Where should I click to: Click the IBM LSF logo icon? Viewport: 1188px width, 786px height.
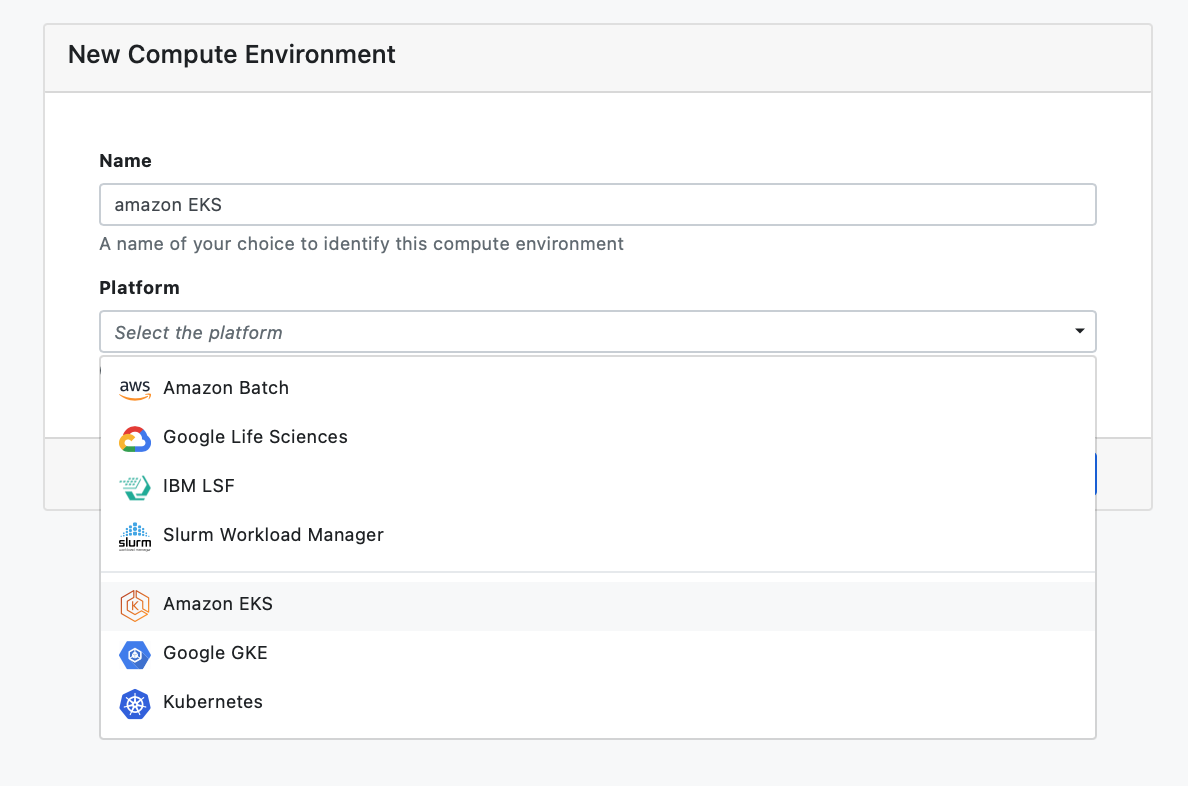pos(134,487)
